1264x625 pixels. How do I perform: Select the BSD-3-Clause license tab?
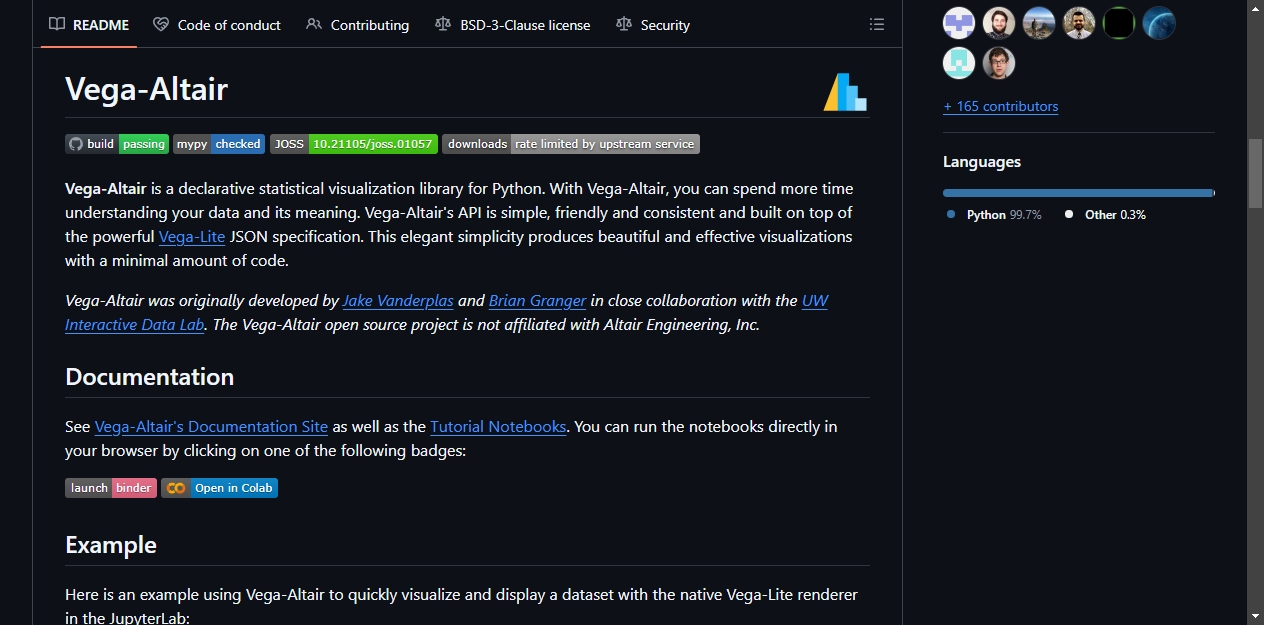click(512, 25)
